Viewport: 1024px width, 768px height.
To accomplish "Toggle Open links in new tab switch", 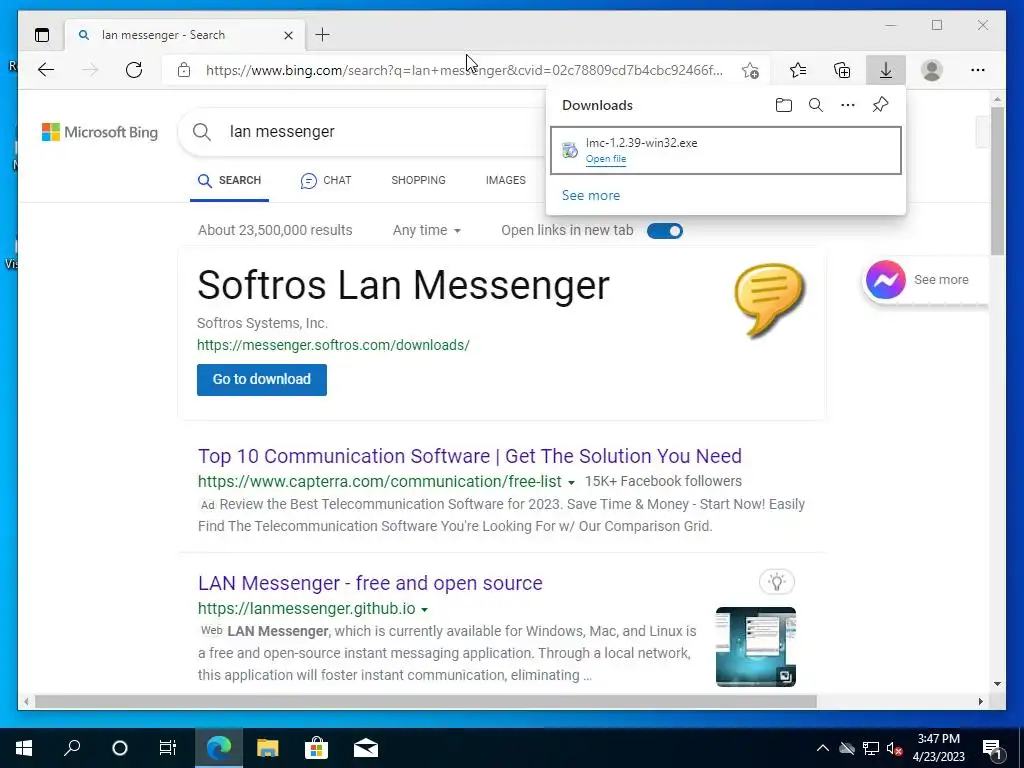I will pos(665,231).
